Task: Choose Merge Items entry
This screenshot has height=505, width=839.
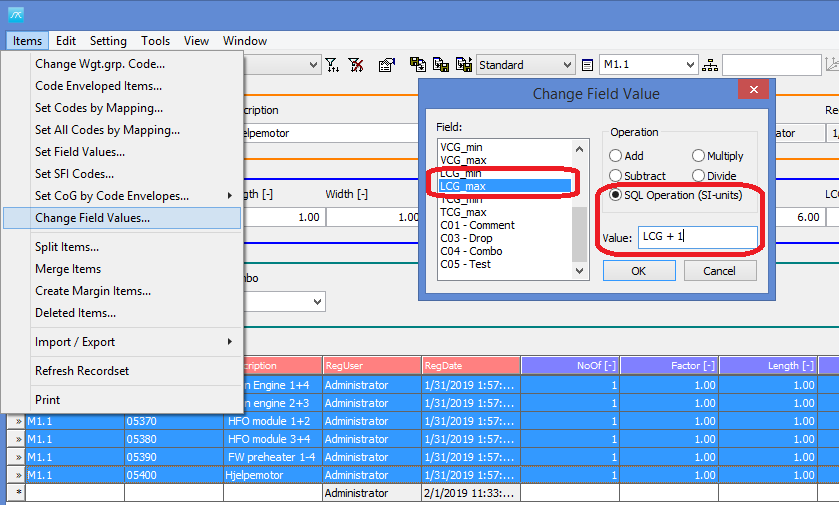Action: click(x=122, y=269)
